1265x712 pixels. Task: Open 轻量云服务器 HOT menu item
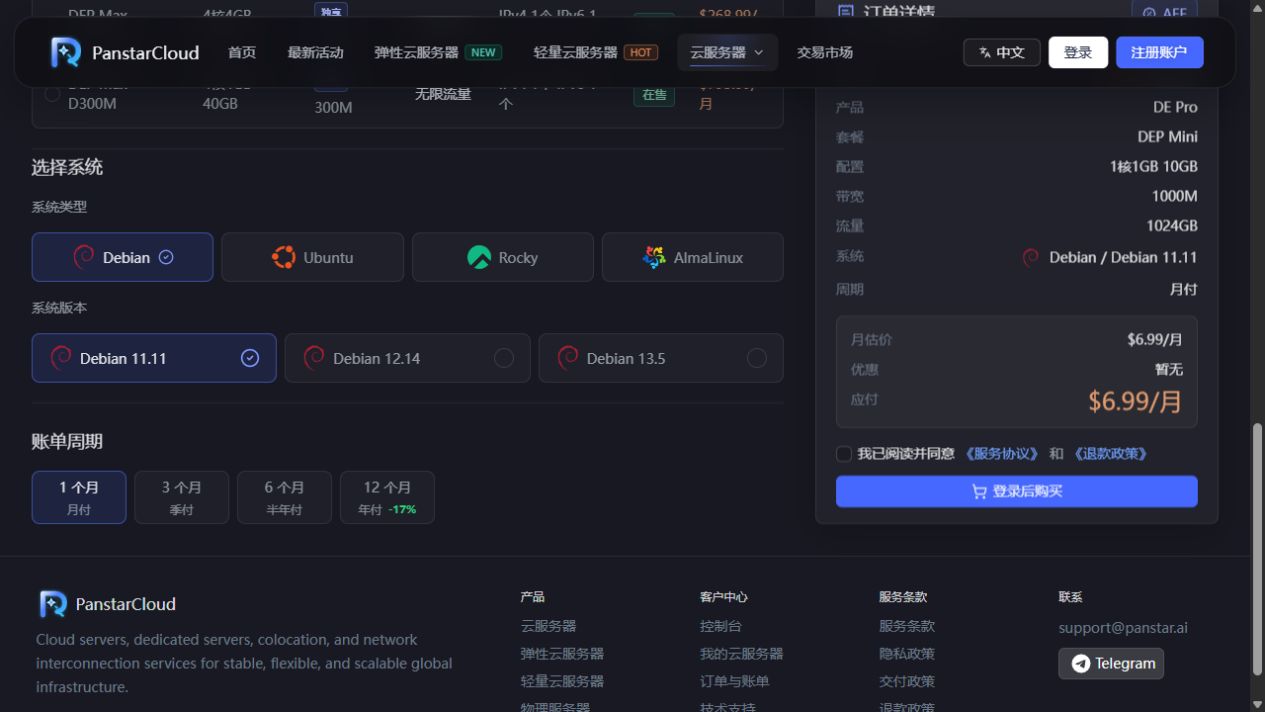(x=596, y=52)
